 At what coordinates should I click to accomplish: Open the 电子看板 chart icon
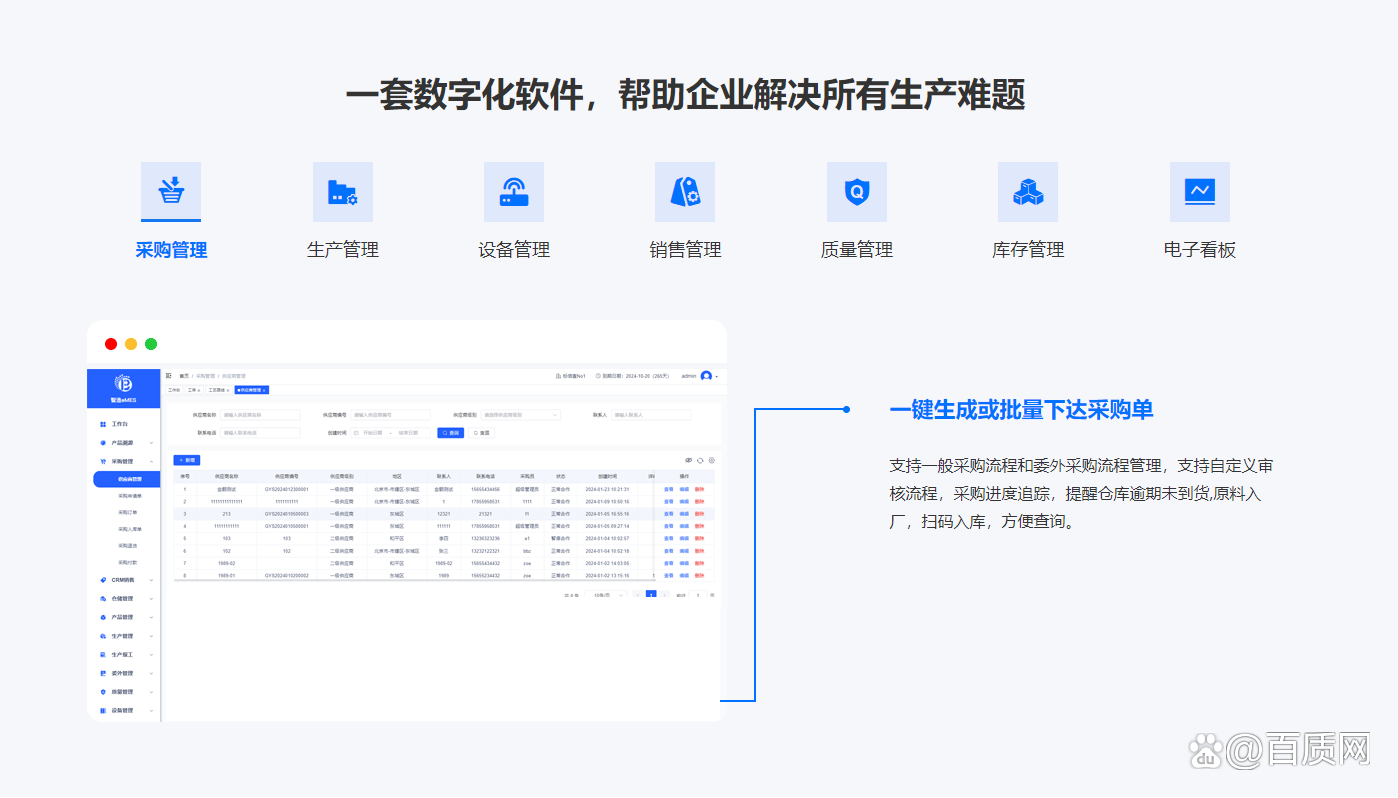(1200, 191)
